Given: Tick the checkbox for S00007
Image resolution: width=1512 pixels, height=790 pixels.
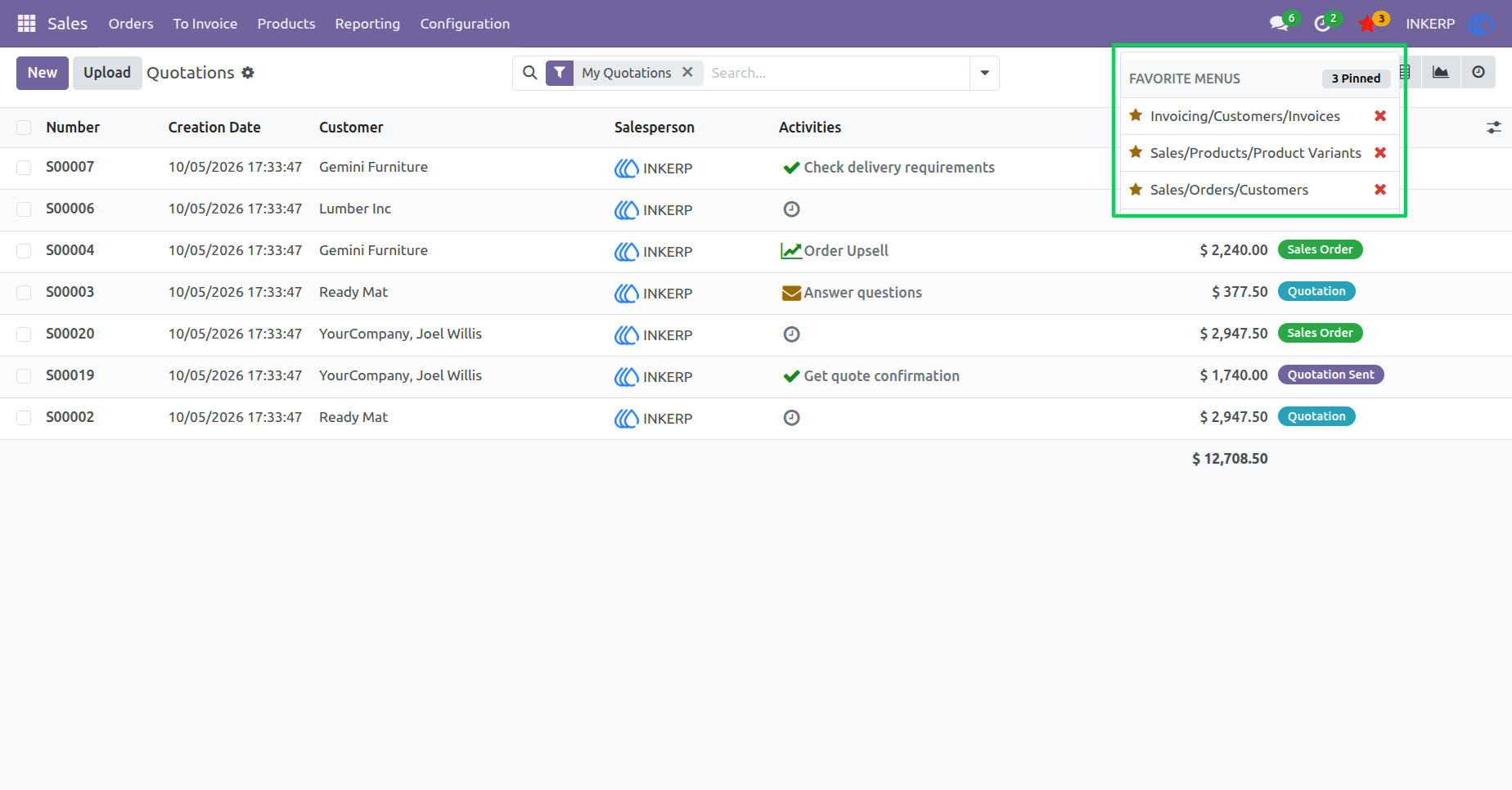Looking at the screenshot, I should (x=24, y=168).
